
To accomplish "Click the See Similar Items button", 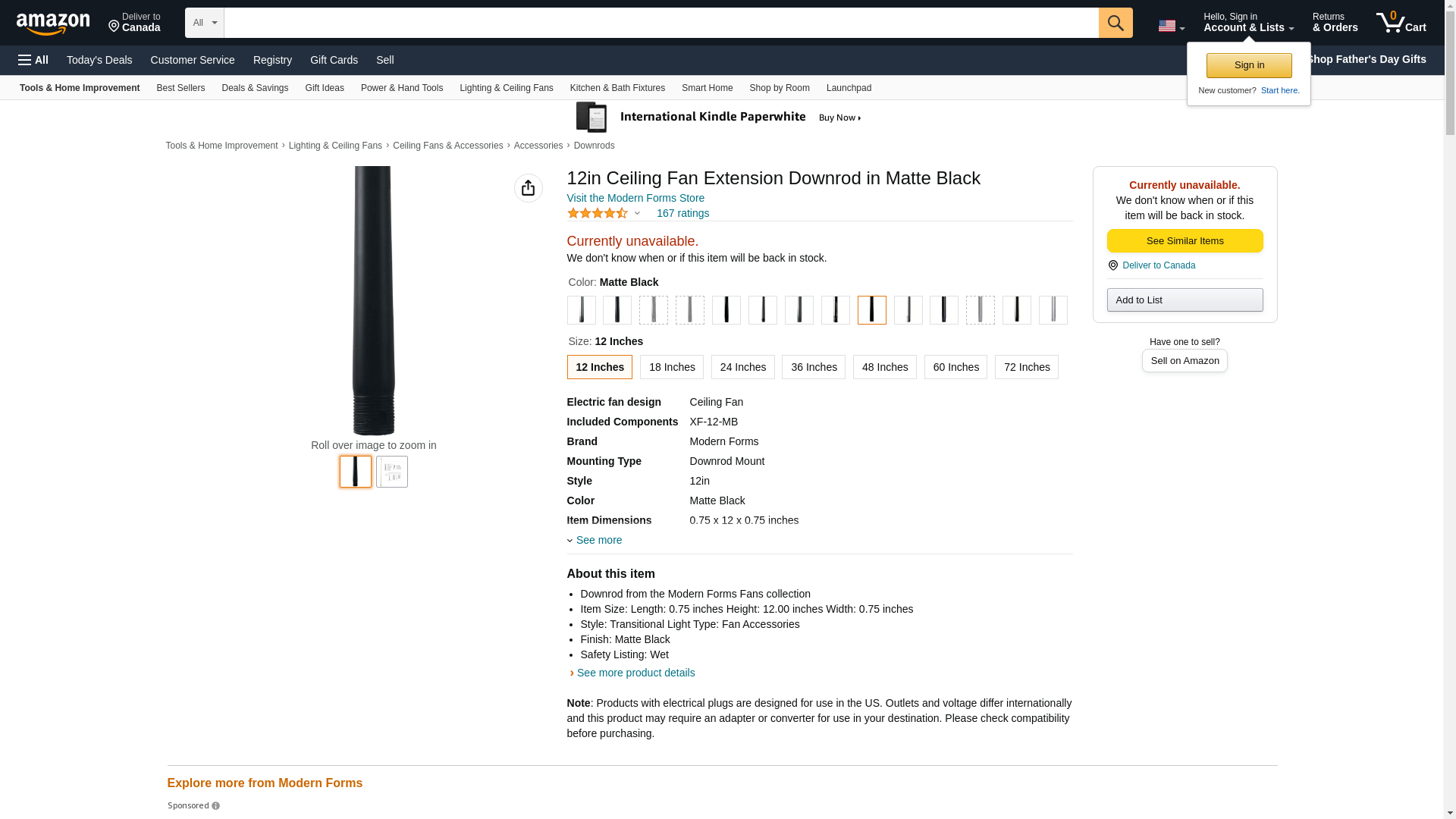I will coord(1185,241).
